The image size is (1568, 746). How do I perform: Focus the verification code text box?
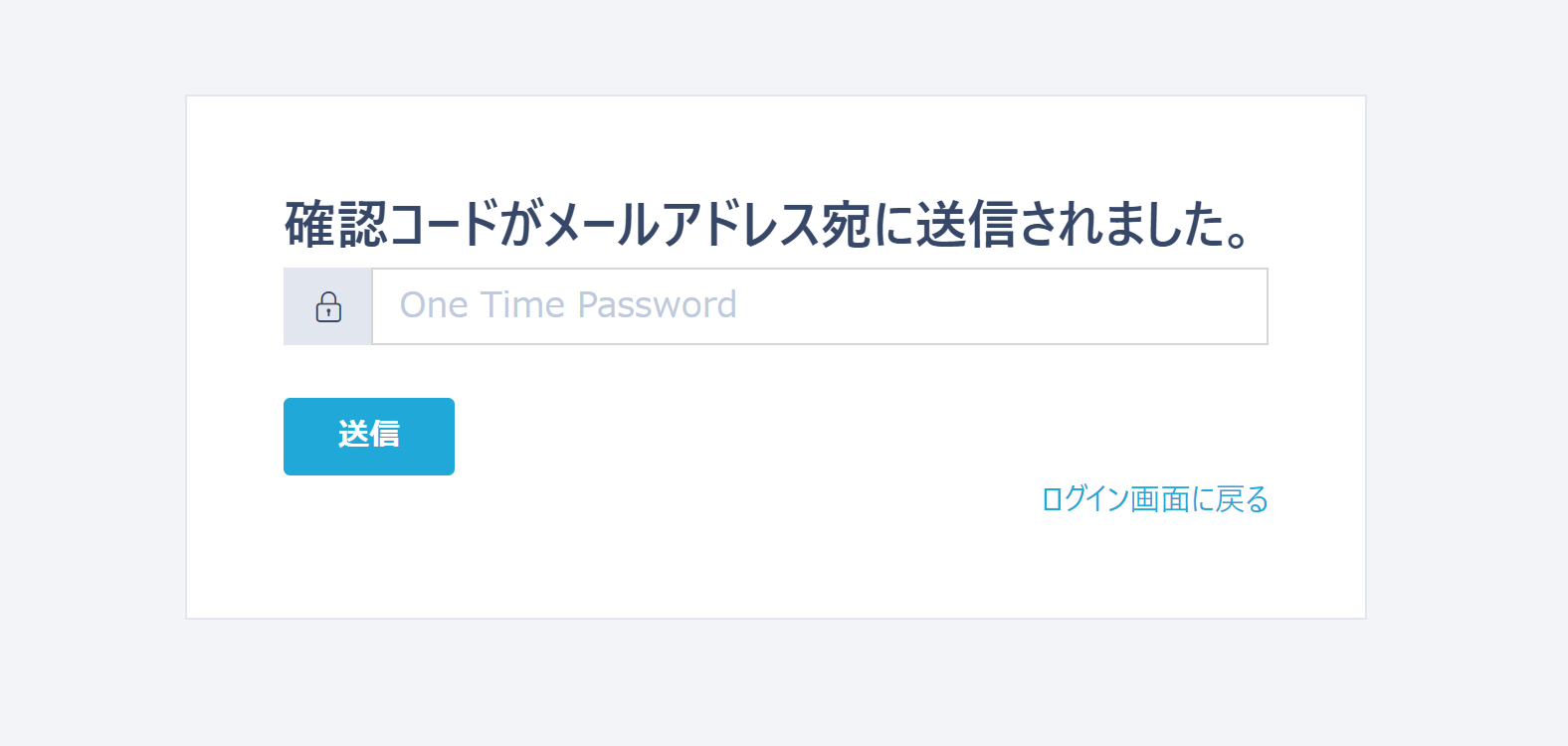tap(819, 306)
